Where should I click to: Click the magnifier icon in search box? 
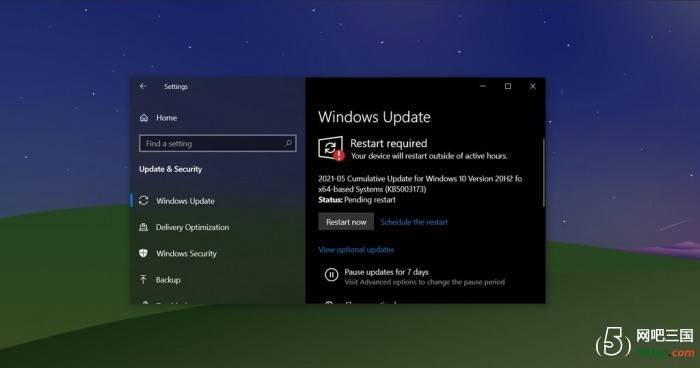pos(288,143)
